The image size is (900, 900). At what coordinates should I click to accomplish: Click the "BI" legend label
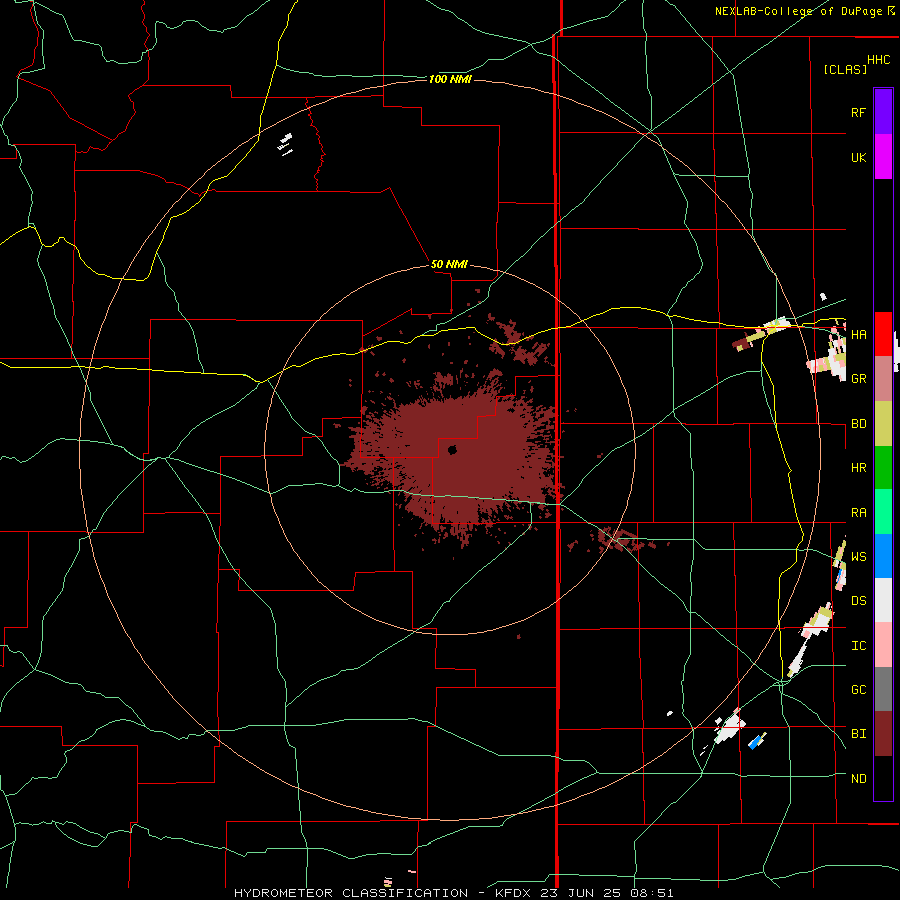pyautogui.click(x=858, y=734)
